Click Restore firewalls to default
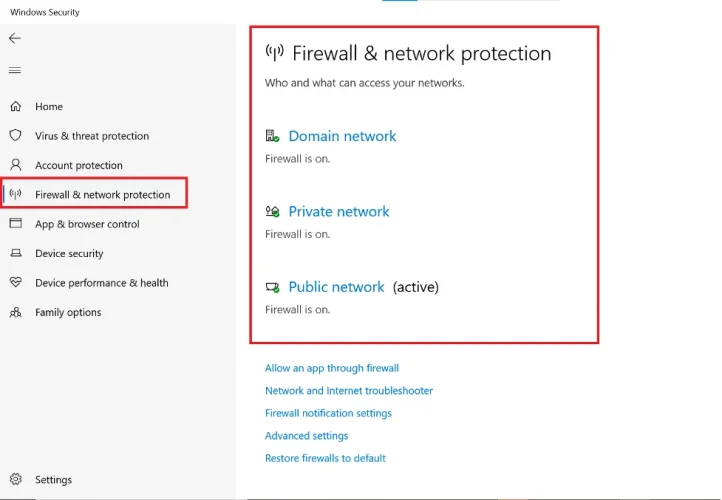The height and width of the screenshot is (500, 722). [x=325, y=458]
